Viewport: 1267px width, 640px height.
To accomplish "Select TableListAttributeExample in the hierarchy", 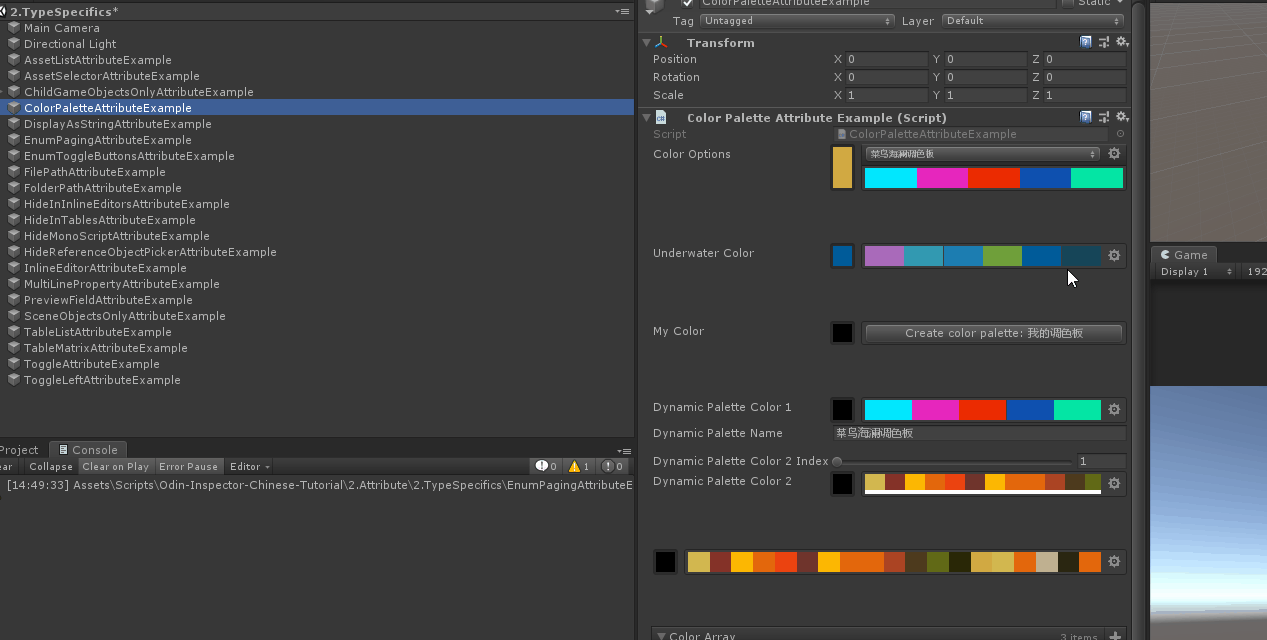I will 98,332.
